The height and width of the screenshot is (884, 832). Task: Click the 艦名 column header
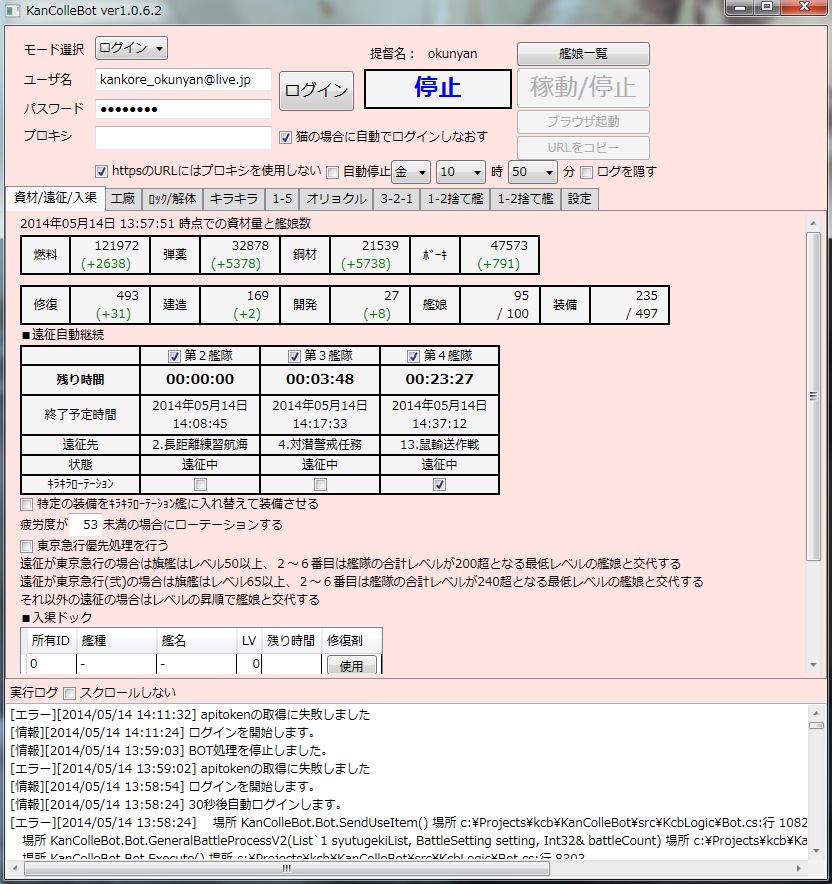pos(196,641)
